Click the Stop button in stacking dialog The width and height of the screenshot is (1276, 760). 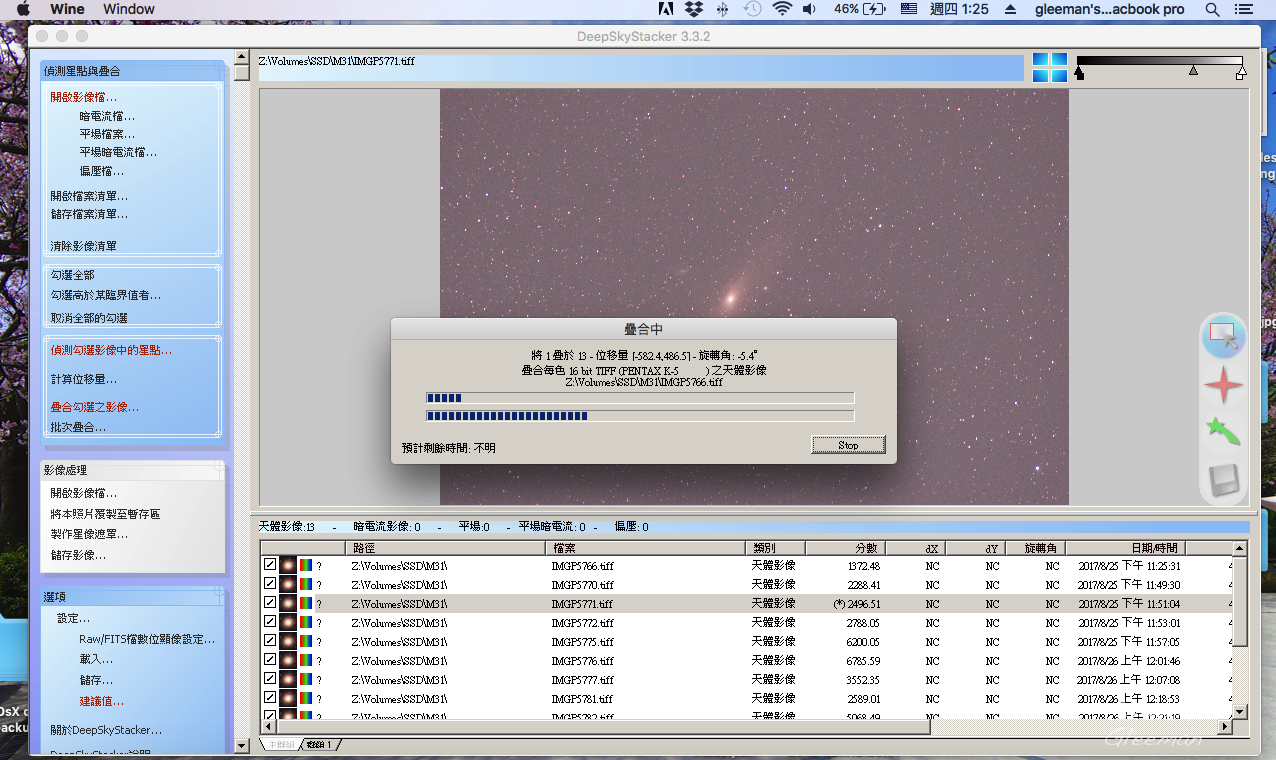[x=848, y=445]
